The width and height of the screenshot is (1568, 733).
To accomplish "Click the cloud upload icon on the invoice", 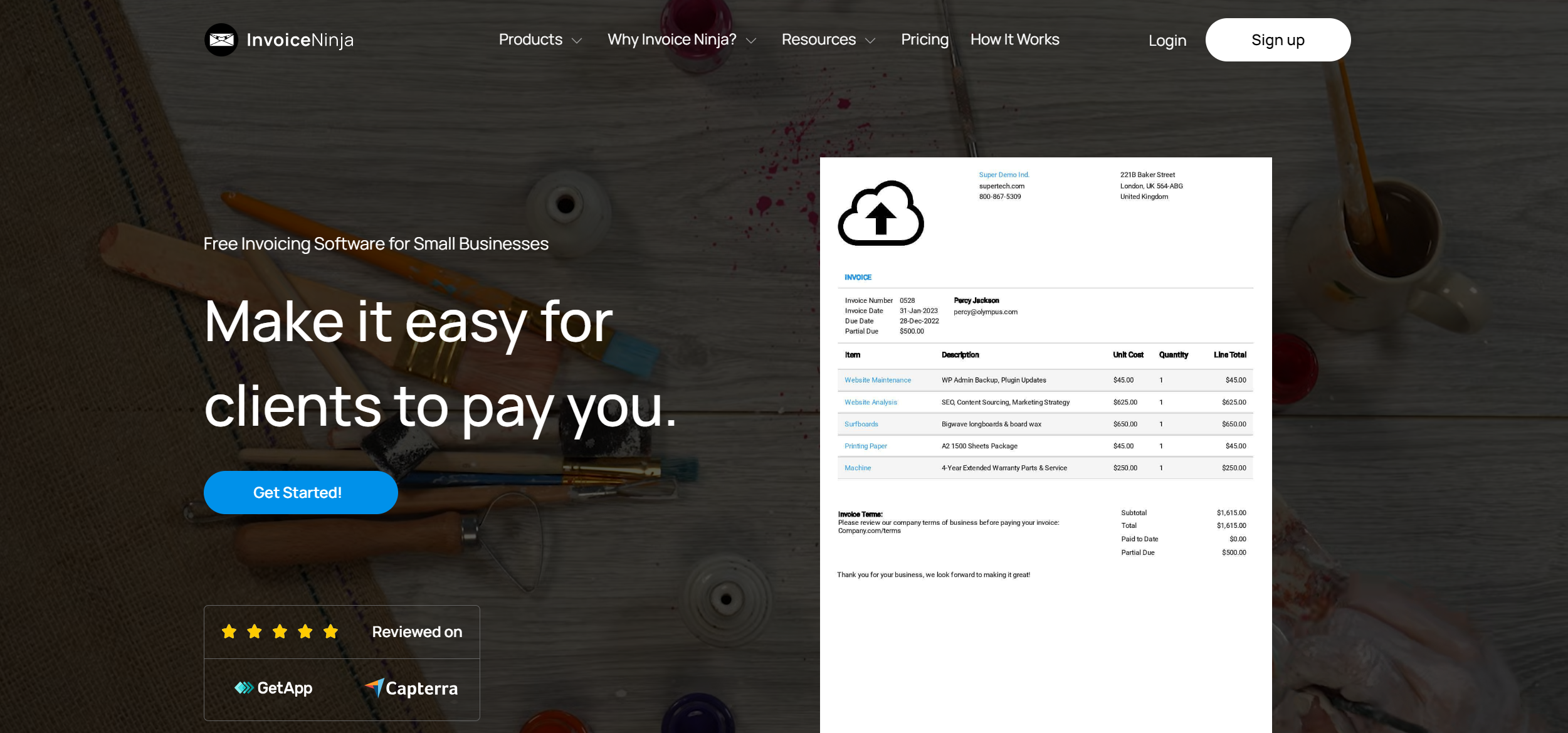I will point(880,214).
